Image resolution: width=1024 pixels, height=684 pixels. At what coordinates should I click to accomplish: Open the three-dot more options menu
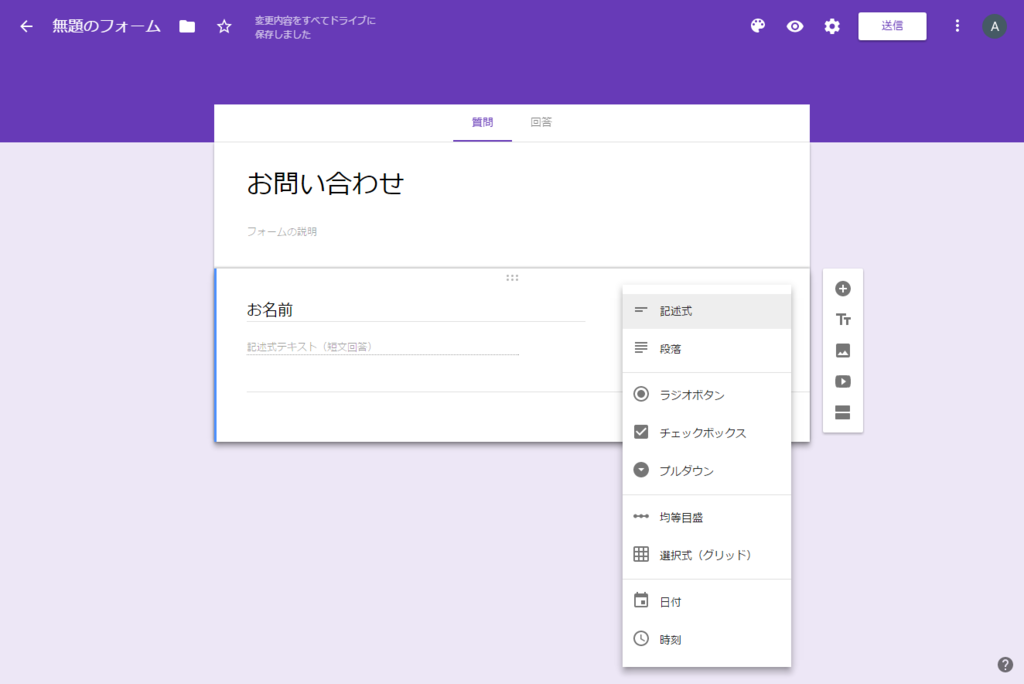(957, 26)
